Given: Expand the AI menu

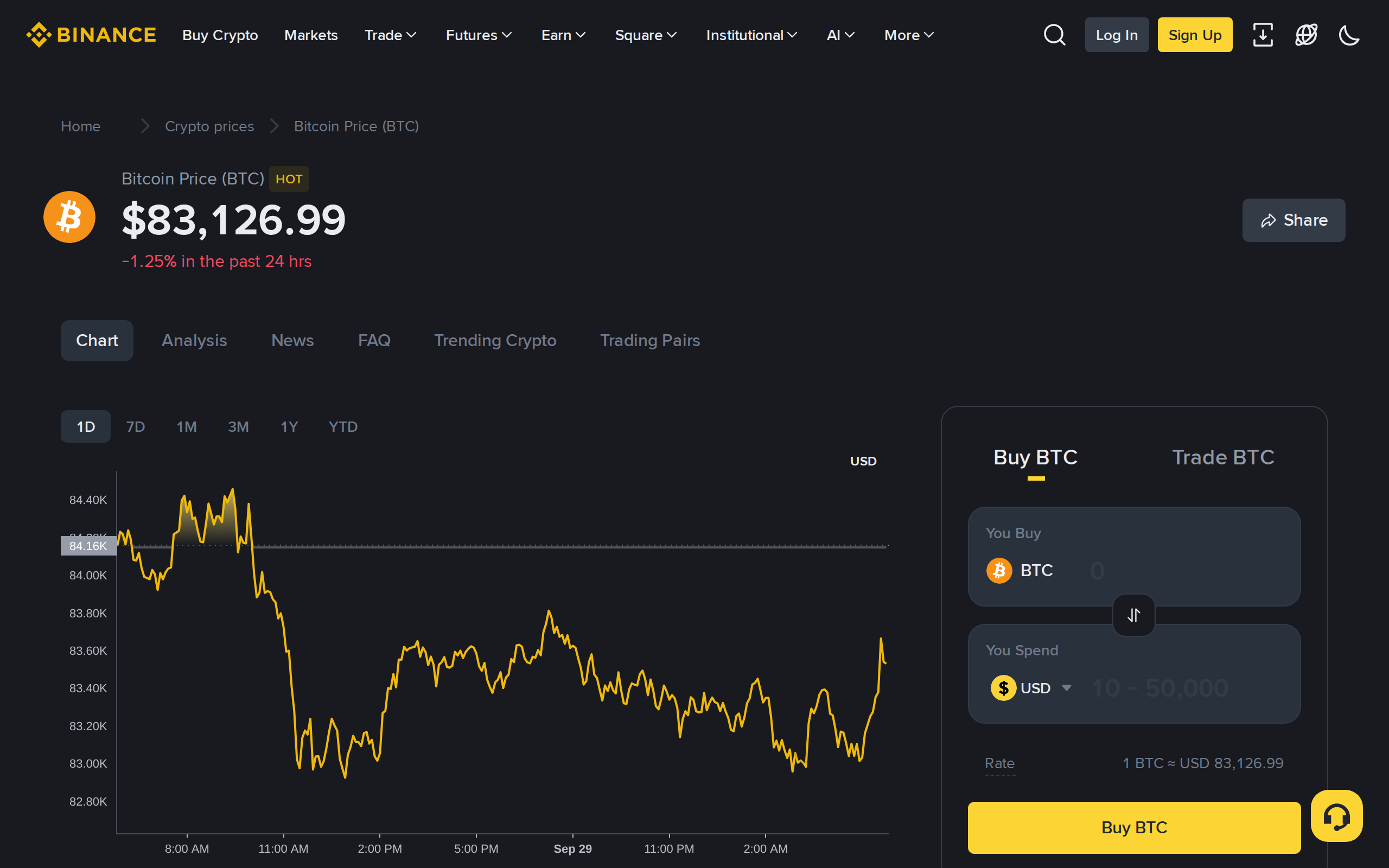Looking at the screenshot, I should [x=840, y=35].
